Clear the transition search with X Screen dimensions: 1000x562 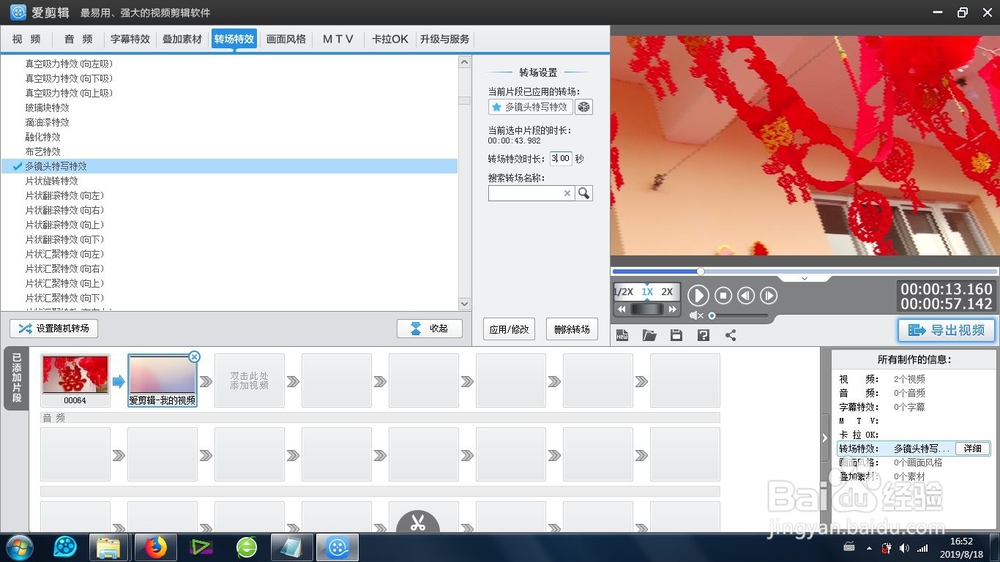[x=567, y=193]
